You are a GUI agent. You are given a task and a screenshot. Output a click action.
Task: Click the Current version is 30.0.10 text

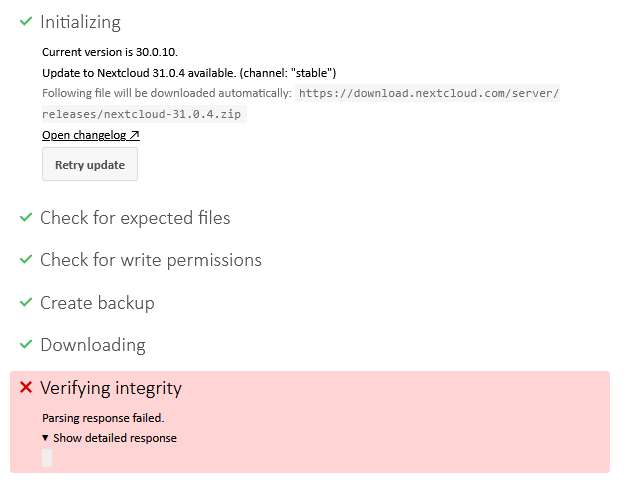[x=110, y=51]
